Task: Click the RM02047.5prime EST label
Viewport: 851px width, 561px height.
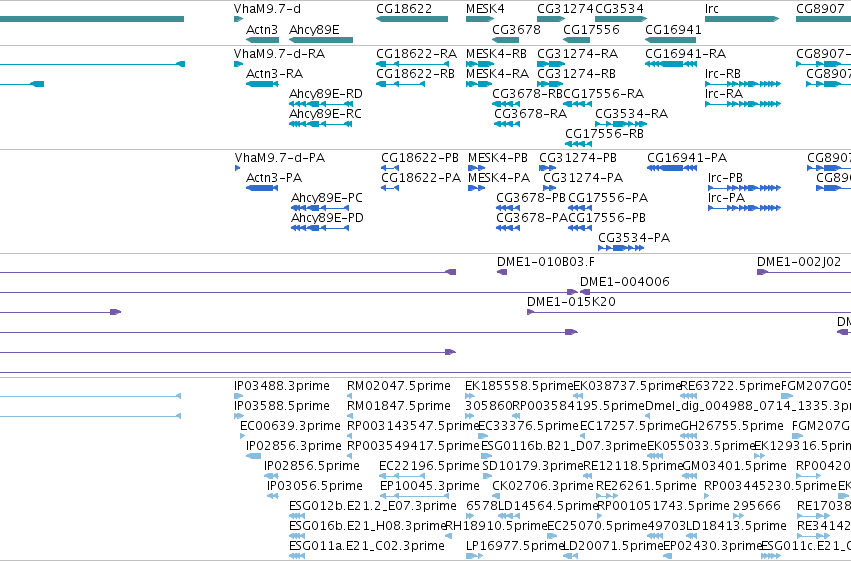Action: (399, 386)
